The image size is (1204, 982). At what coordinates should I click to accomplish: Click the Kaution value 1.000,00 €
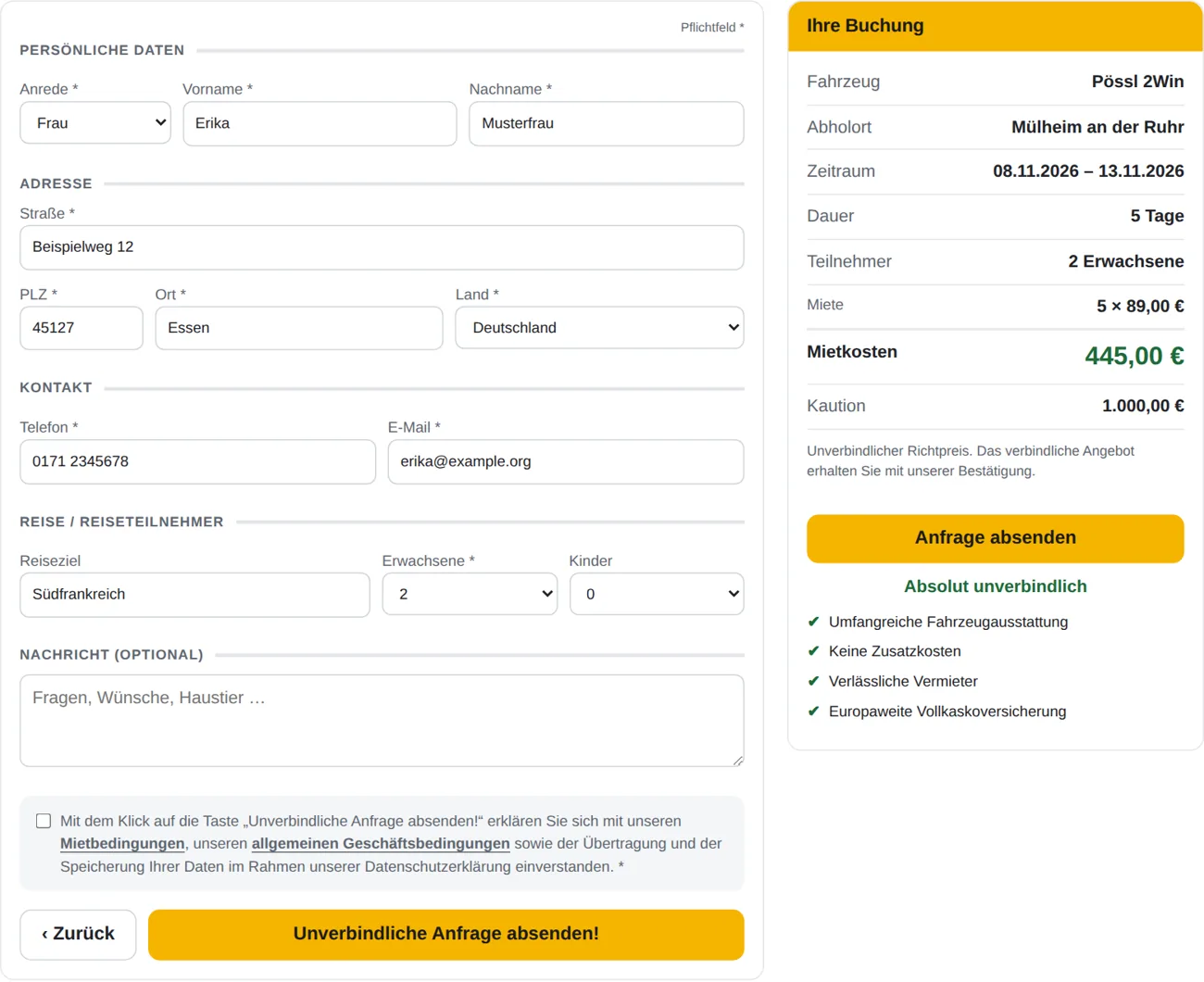[1143, 406]
